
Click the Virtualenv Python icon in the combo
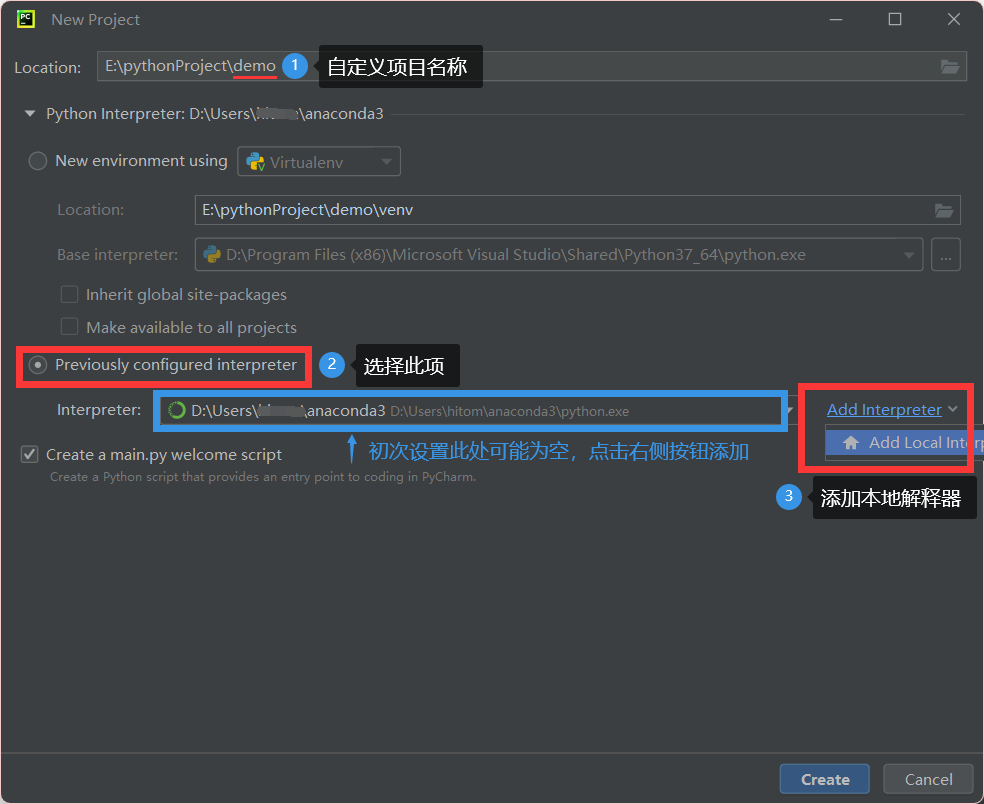[255, 162]
